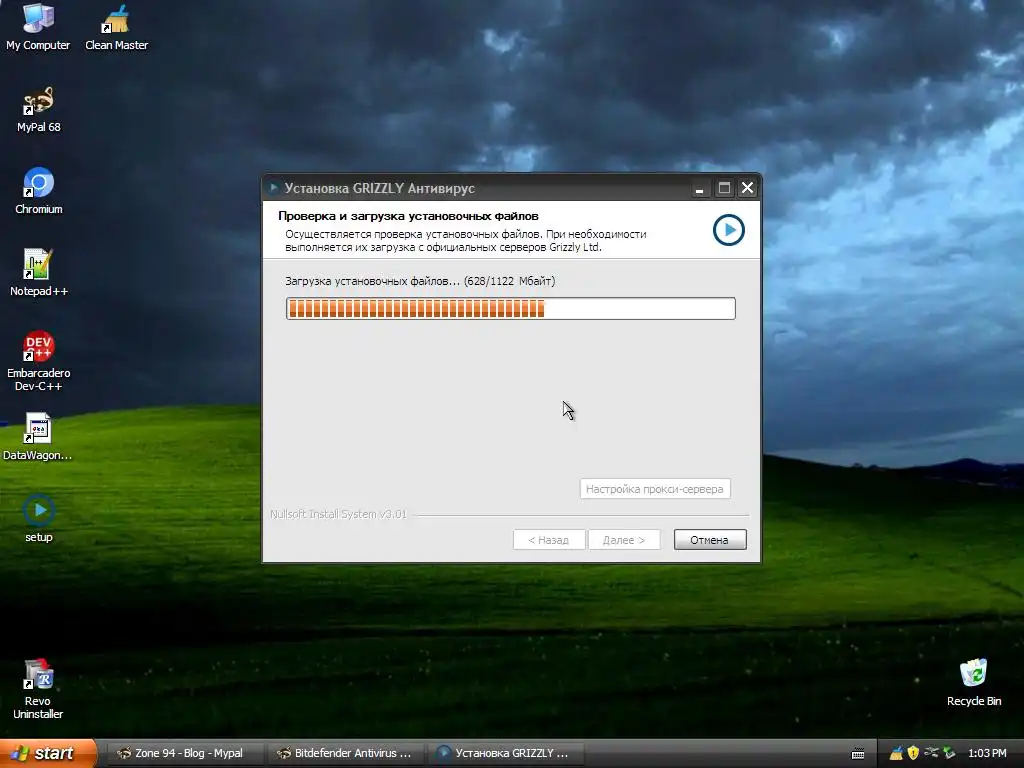The width and height of the screenshot is (1024, 768).
Task: Click the Clean Master broom tray icon
Action: click(x=896, y=754)
